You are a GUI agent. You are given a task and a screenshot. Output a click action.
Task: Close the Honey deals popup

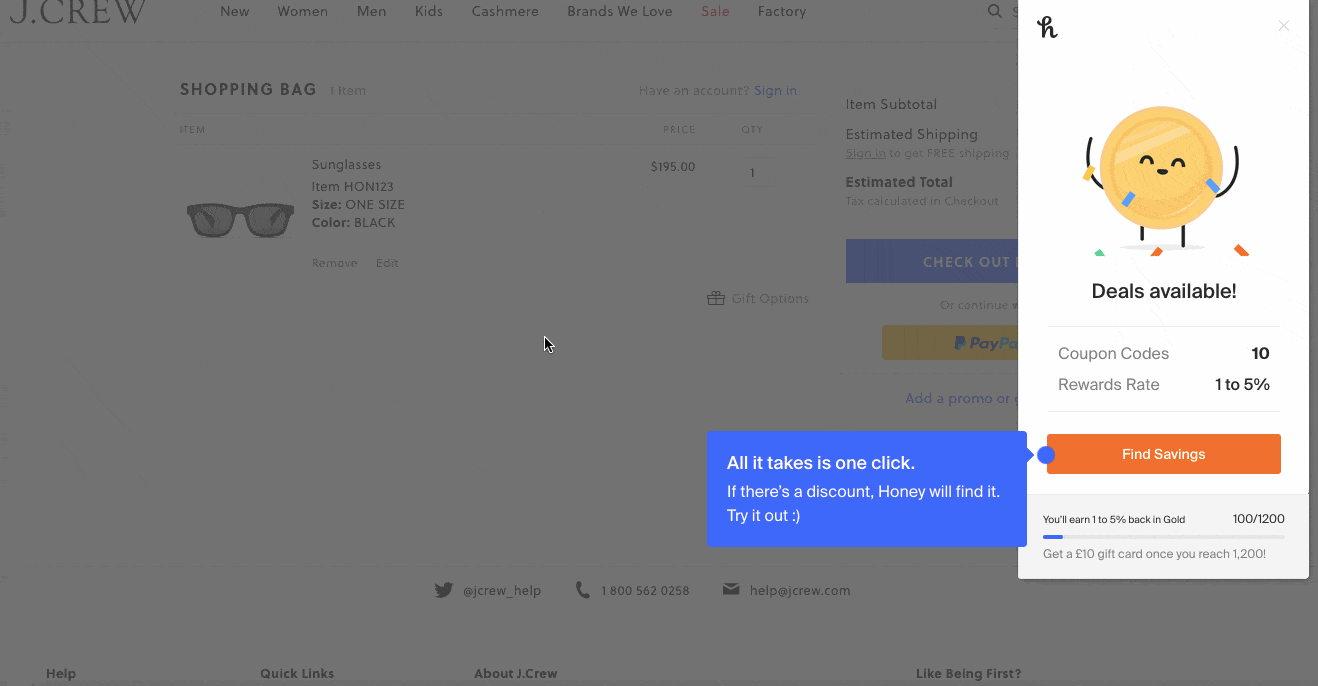point(1284,26)
